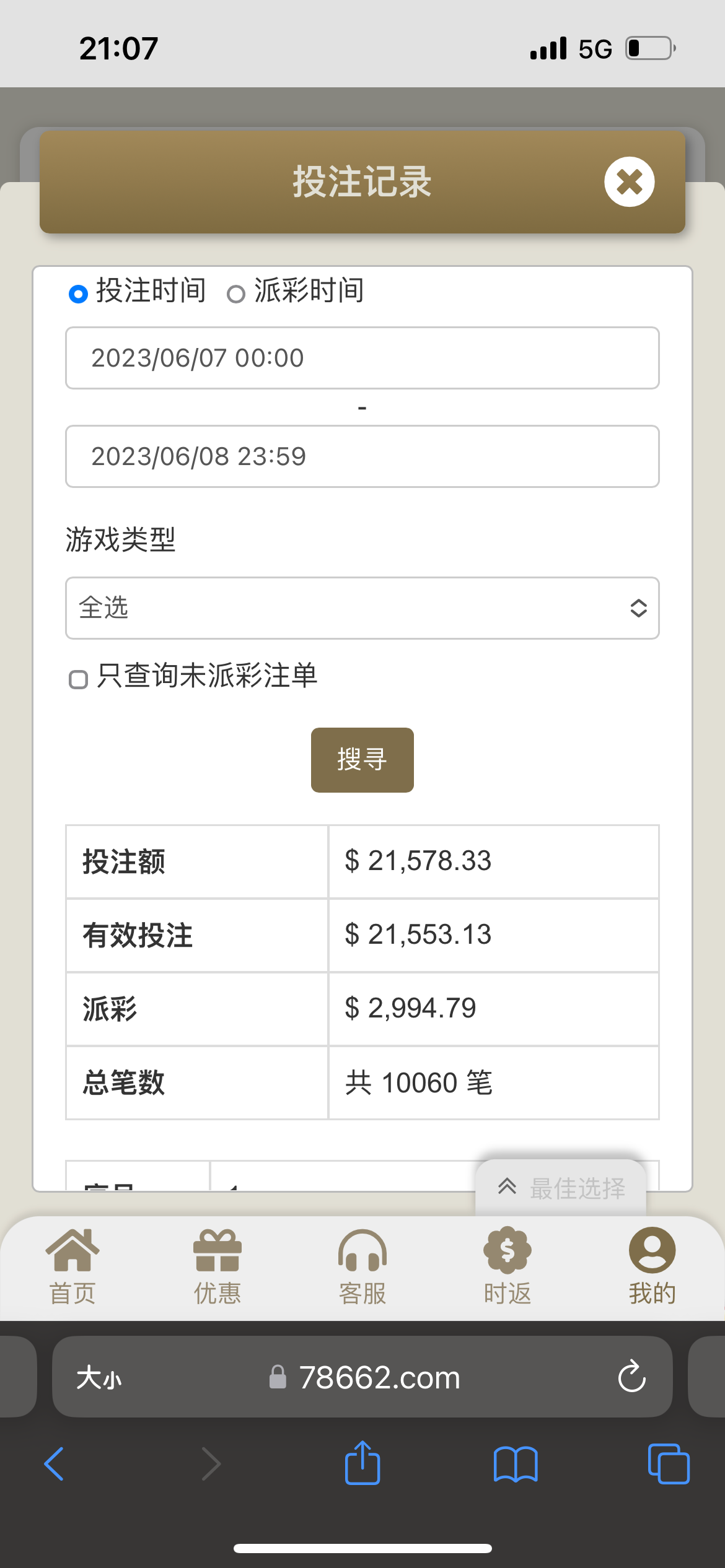Show open tabs with the tabs icon
Viewport: 725px width, 1568px height.
[x=668, y=1464]
